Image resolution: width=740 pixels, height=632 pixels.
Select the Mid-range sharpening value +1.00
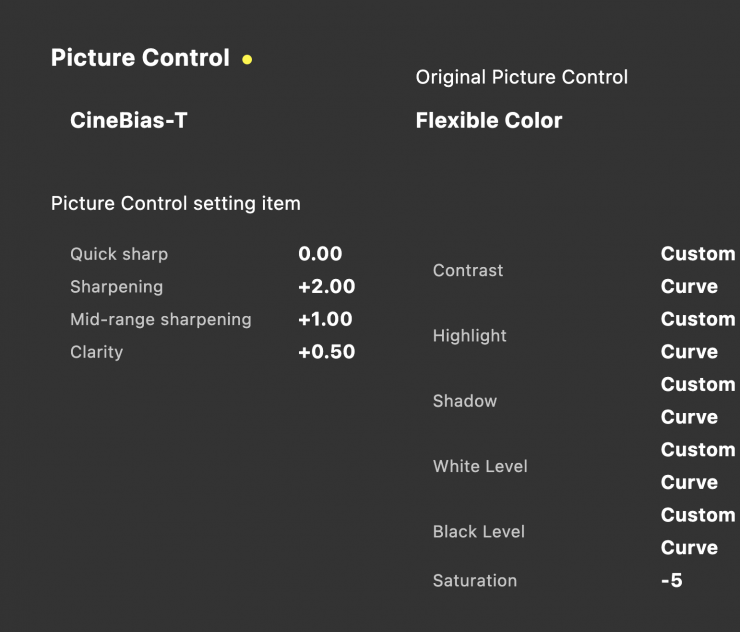pyautogui.click(x=326, y=320)
